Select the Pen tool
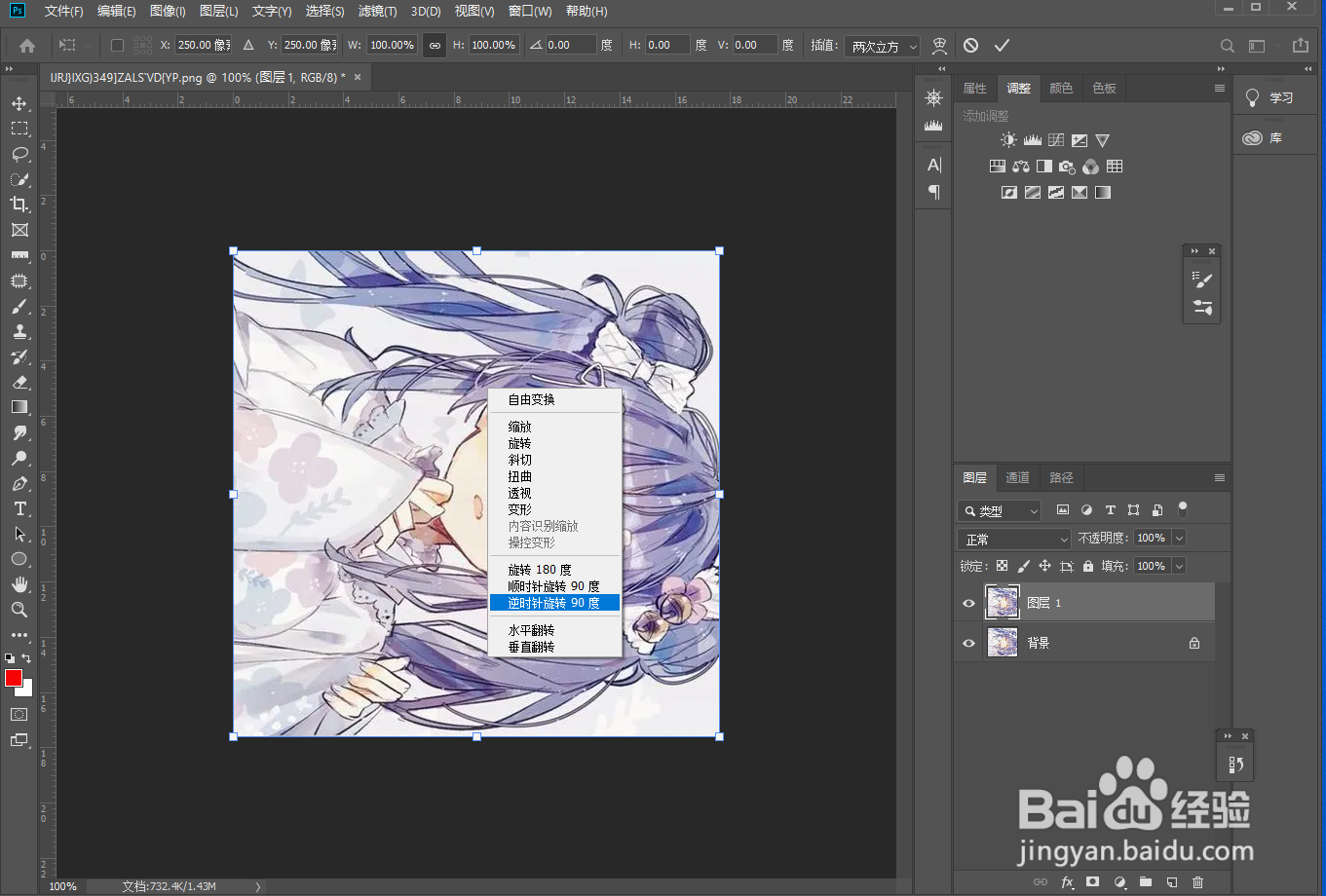The height and width of the screenshot is (896, 1326). point(19,483)
